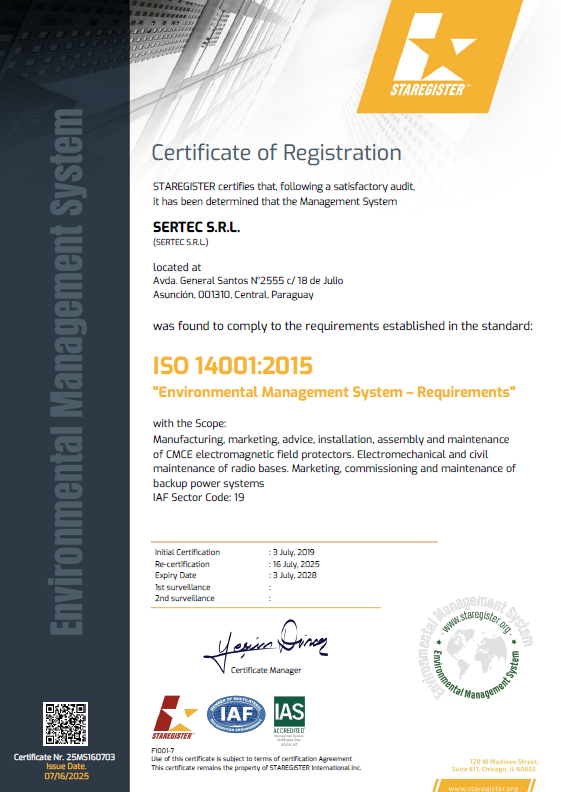This screenshot has height=792, width=561.
Task: Click the vertical Environmental Management System banner
Action: (67, 372)
